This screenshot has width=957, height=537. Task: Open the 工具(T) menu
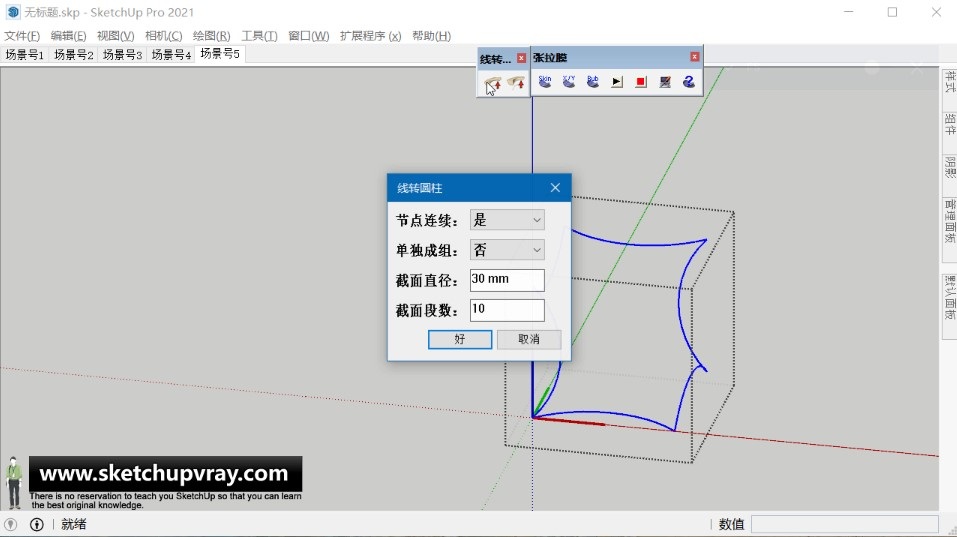tap(259, 36)
